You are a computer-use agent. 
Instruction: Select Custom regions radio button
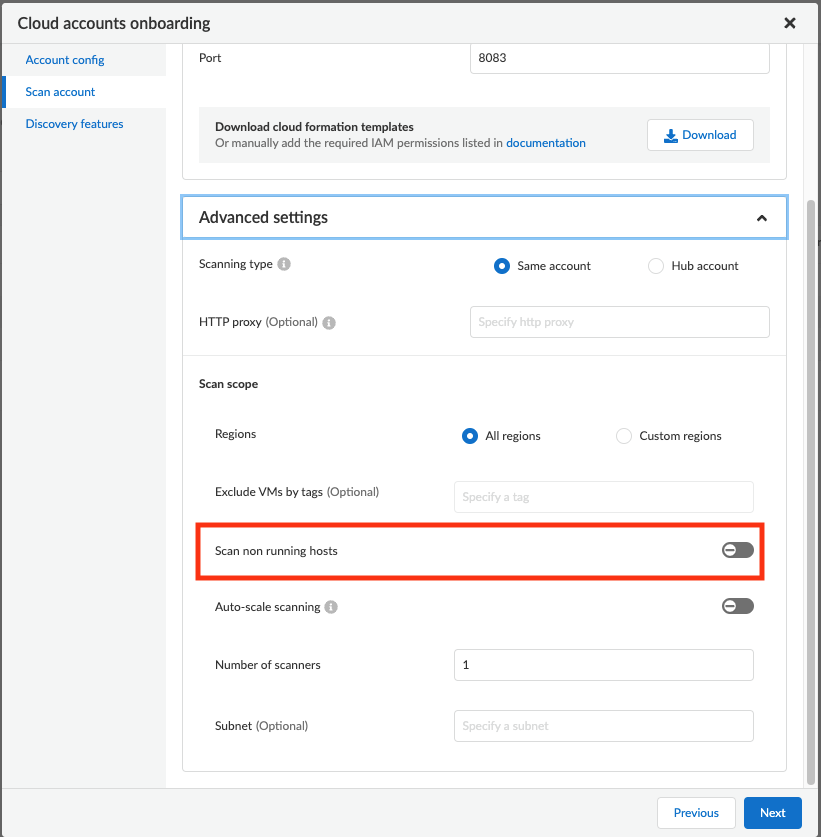click(x=624, y=436)
